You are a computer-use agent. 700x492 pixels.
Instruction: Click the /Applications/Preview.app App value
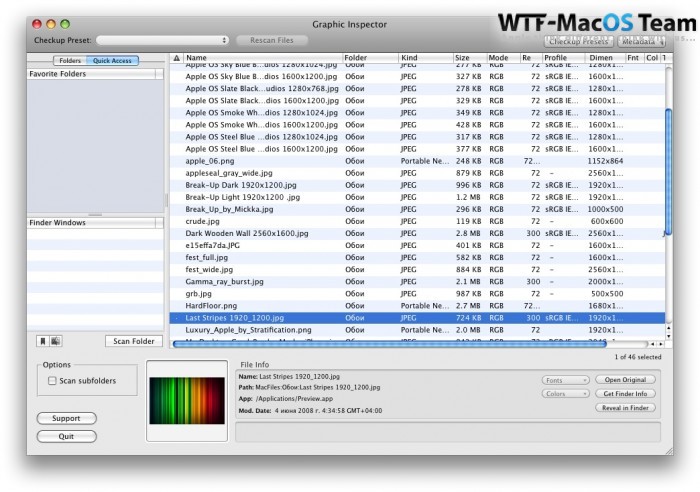coord(294,399)
